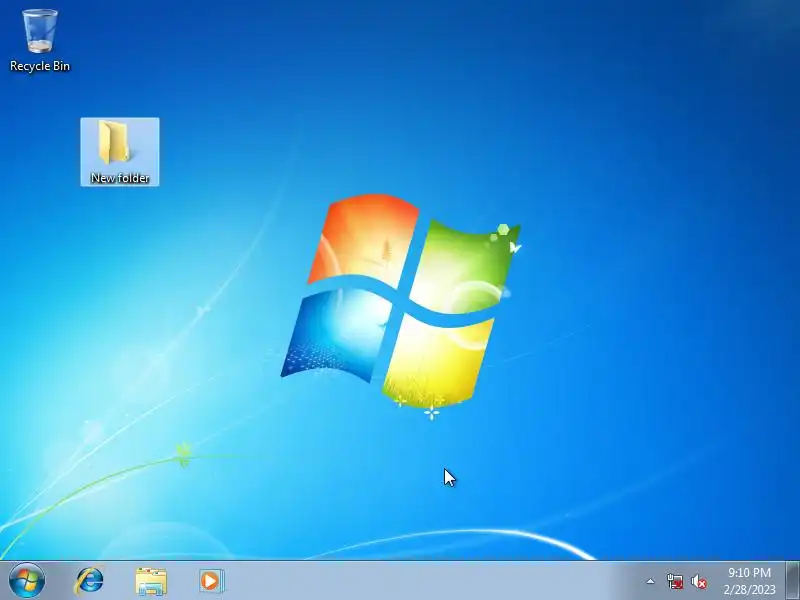Viewport: 800px width, 600px height.
Task: Select the Recycle Bin desktop icon
Action: (x=40, y=40)
